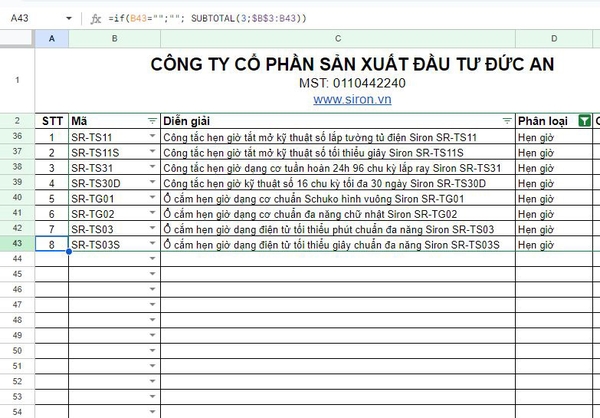Expand dropdown in SR-TS11 cell

152,136
